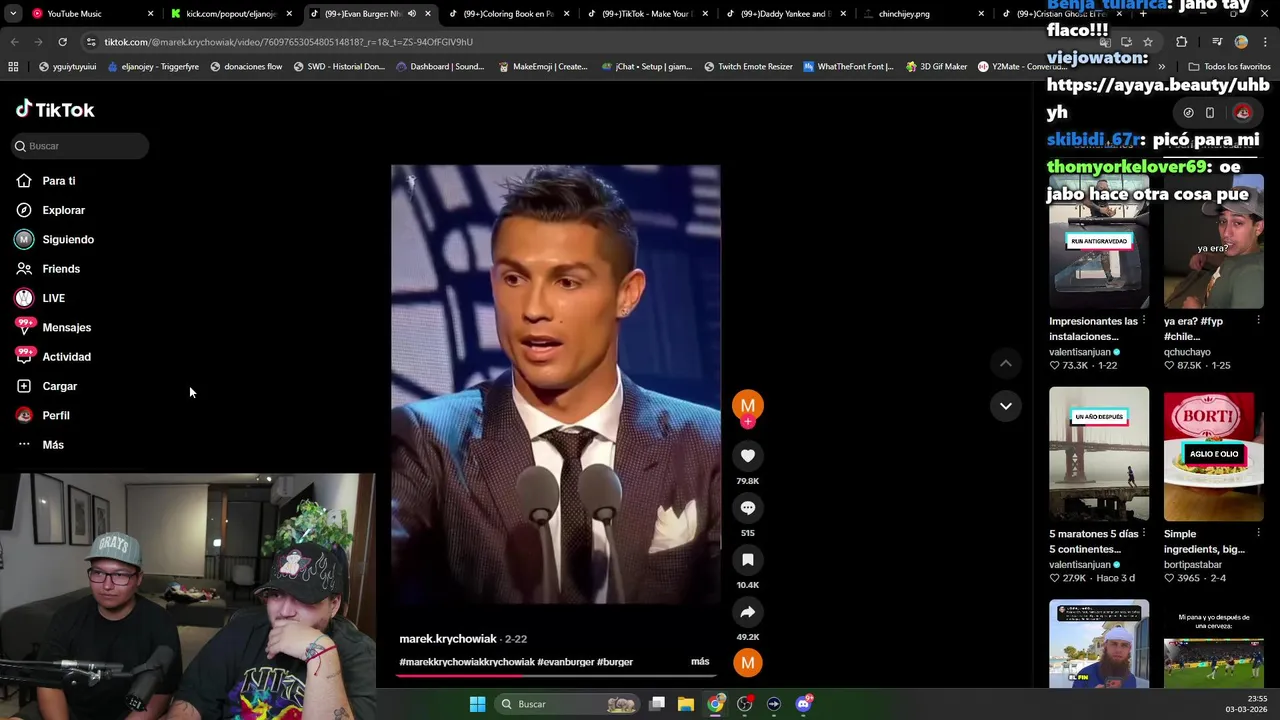Expand caption with más
The image size is (1280, 720).
click(x=700, y=662)
